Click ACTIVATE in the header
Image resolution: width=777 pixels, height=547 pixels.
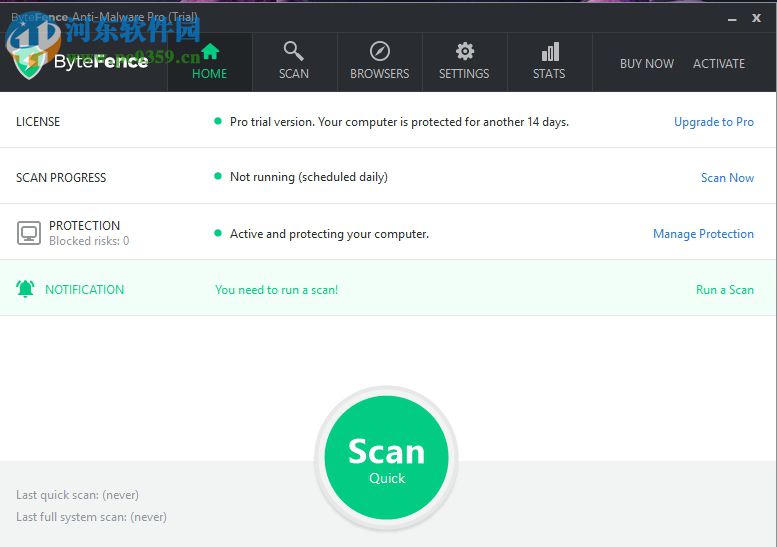click(x=719, y=63)
